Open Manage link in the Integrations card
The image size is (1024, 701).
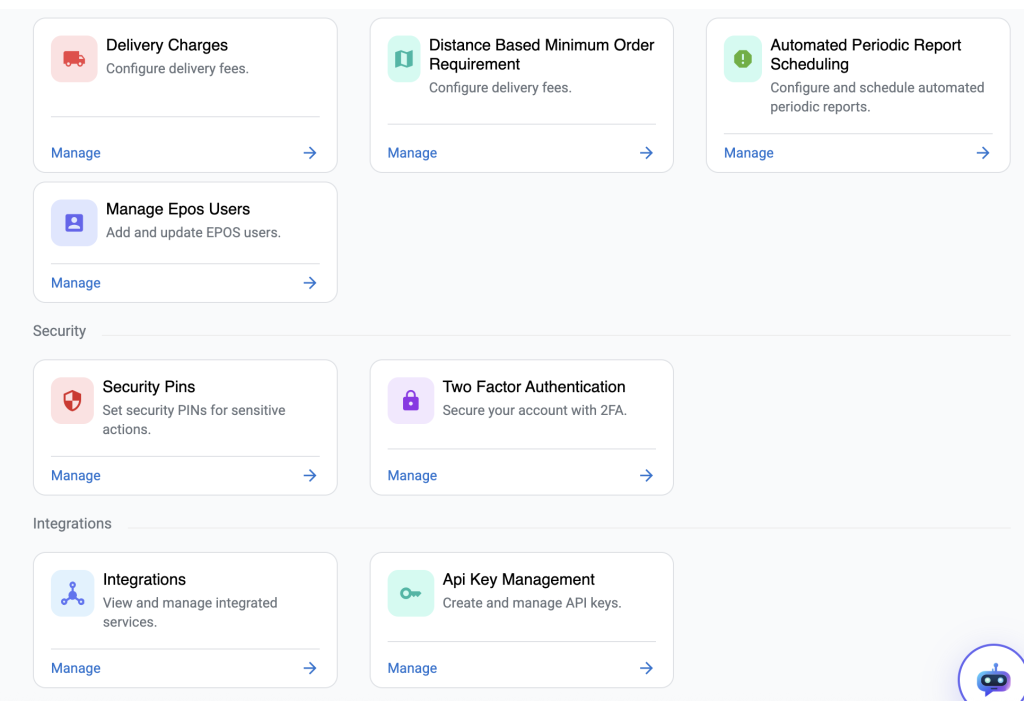(76, 668)
